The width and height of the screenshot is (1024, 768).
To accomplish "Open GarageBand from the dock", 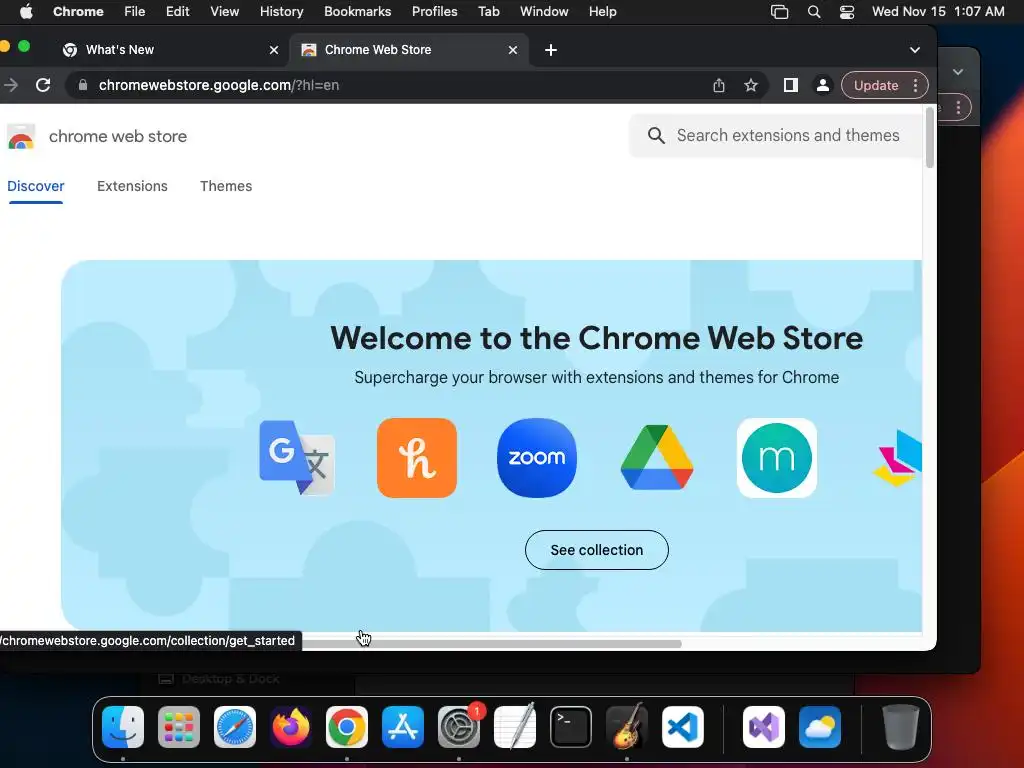I will click(x=627, y=726).
